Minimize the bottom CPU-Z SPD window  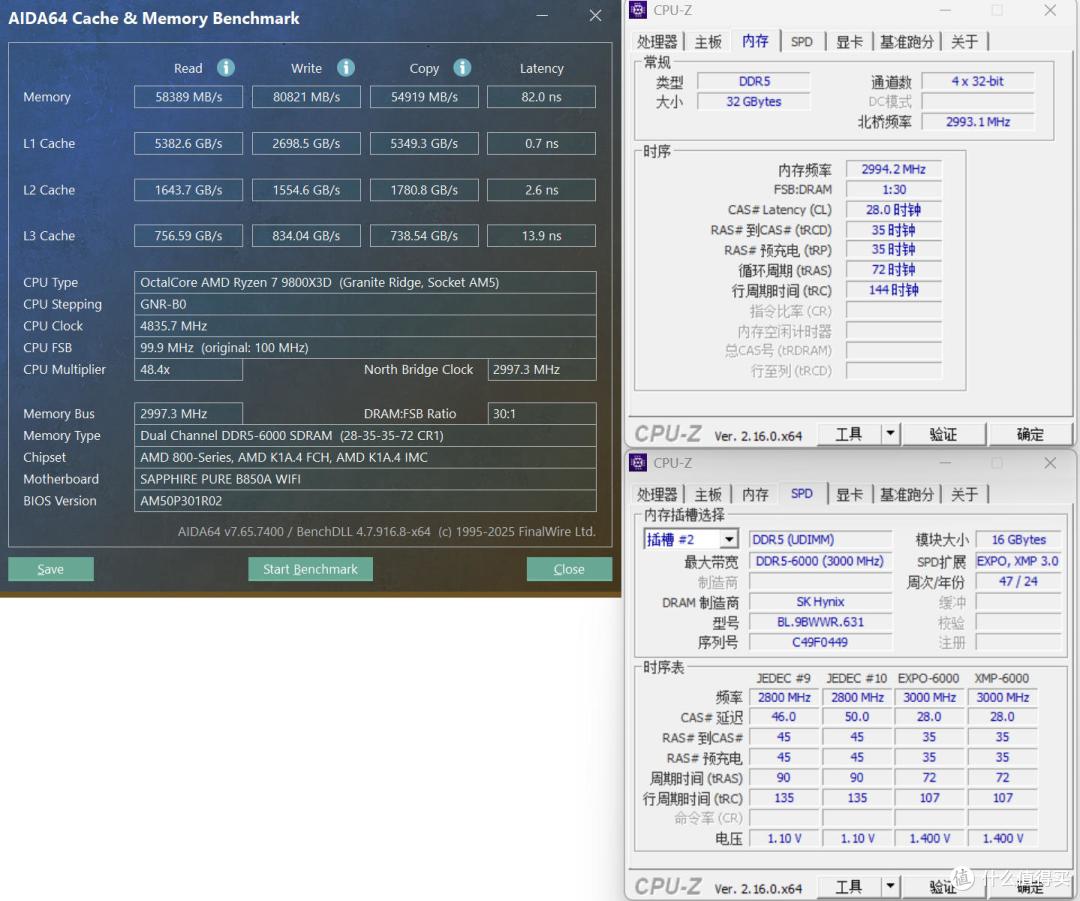(x=945, y=463)
